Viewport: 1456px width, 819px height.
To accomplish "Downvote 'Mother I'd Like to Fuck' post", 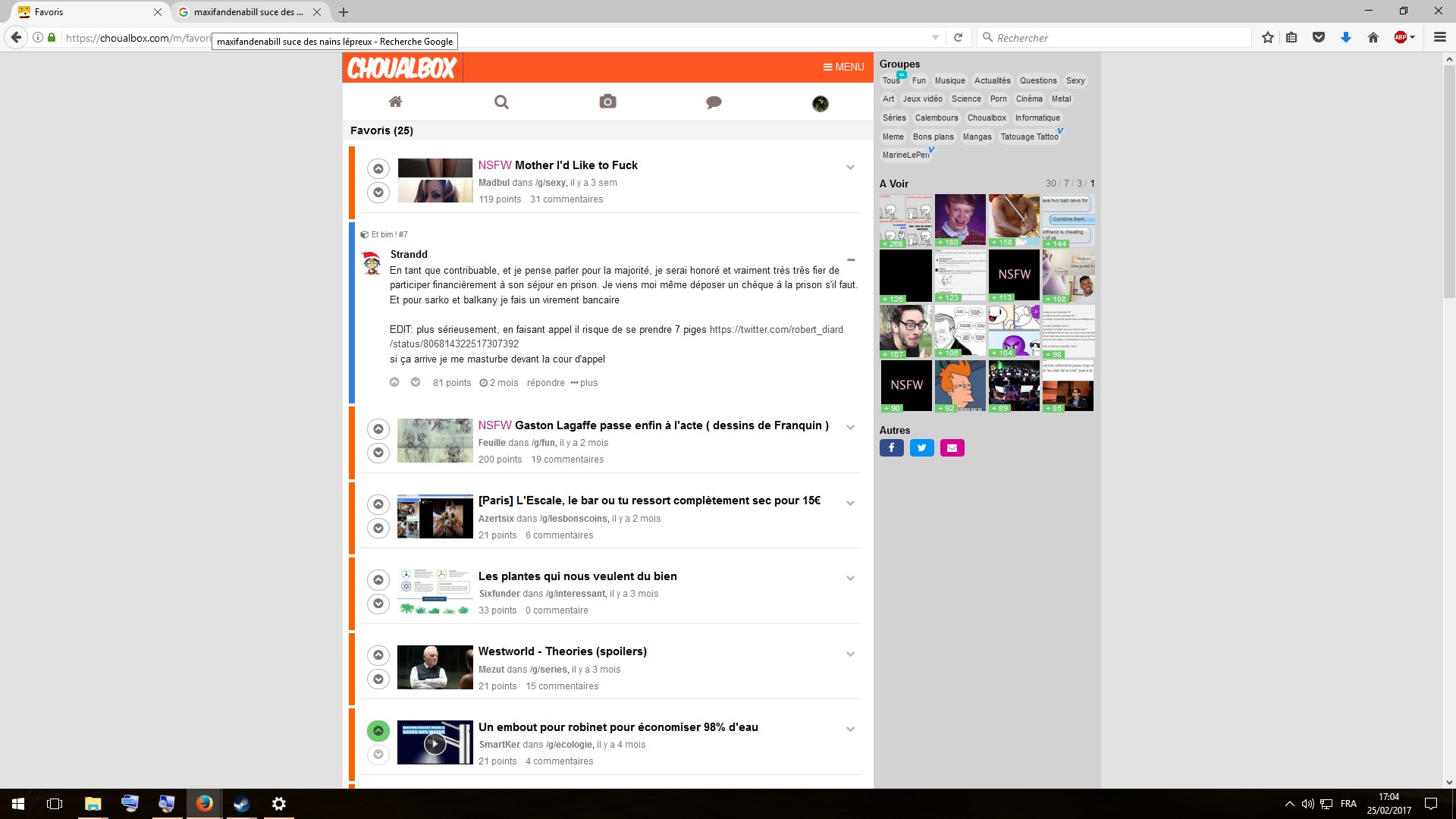I will coord(378,193).
